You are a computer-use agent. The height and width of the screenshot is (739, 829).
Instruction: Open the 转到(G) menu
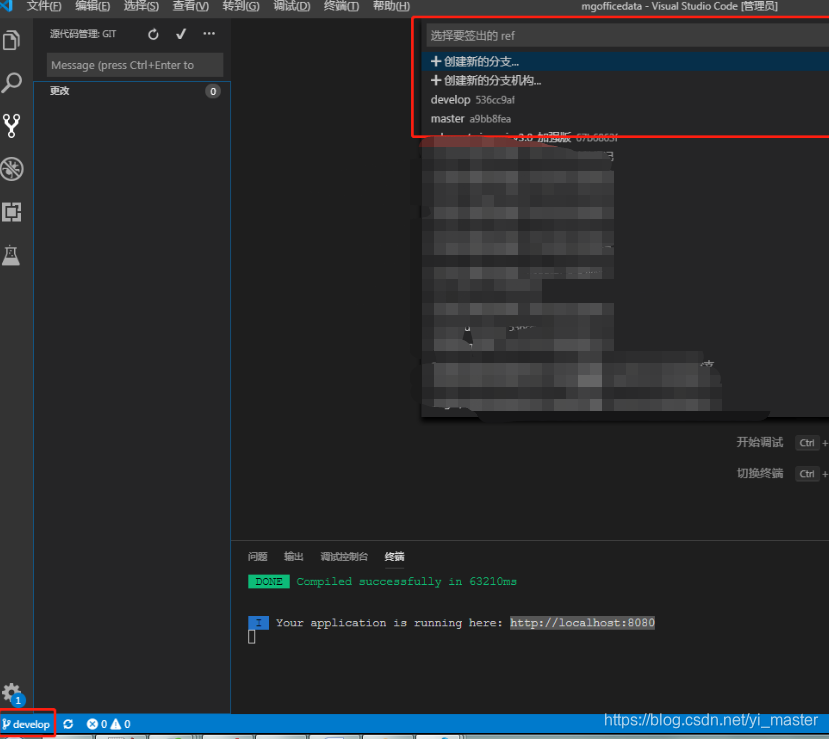pos(241,6)
